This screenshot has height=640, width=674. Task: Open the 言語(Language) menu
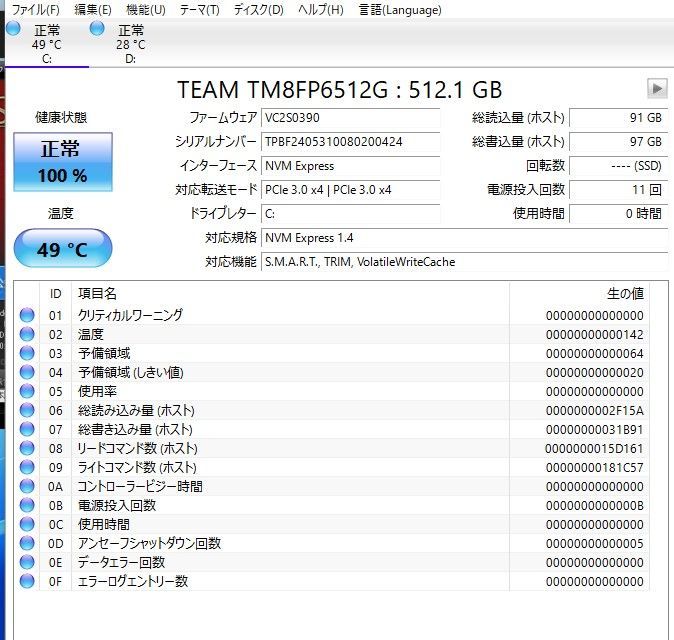tap(400, 9)
